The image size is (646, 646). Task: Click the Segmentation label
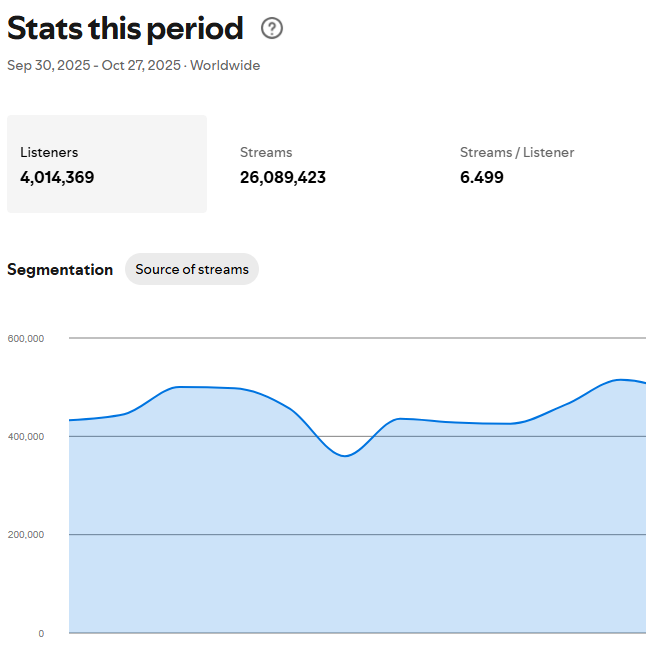click(60, 270)
